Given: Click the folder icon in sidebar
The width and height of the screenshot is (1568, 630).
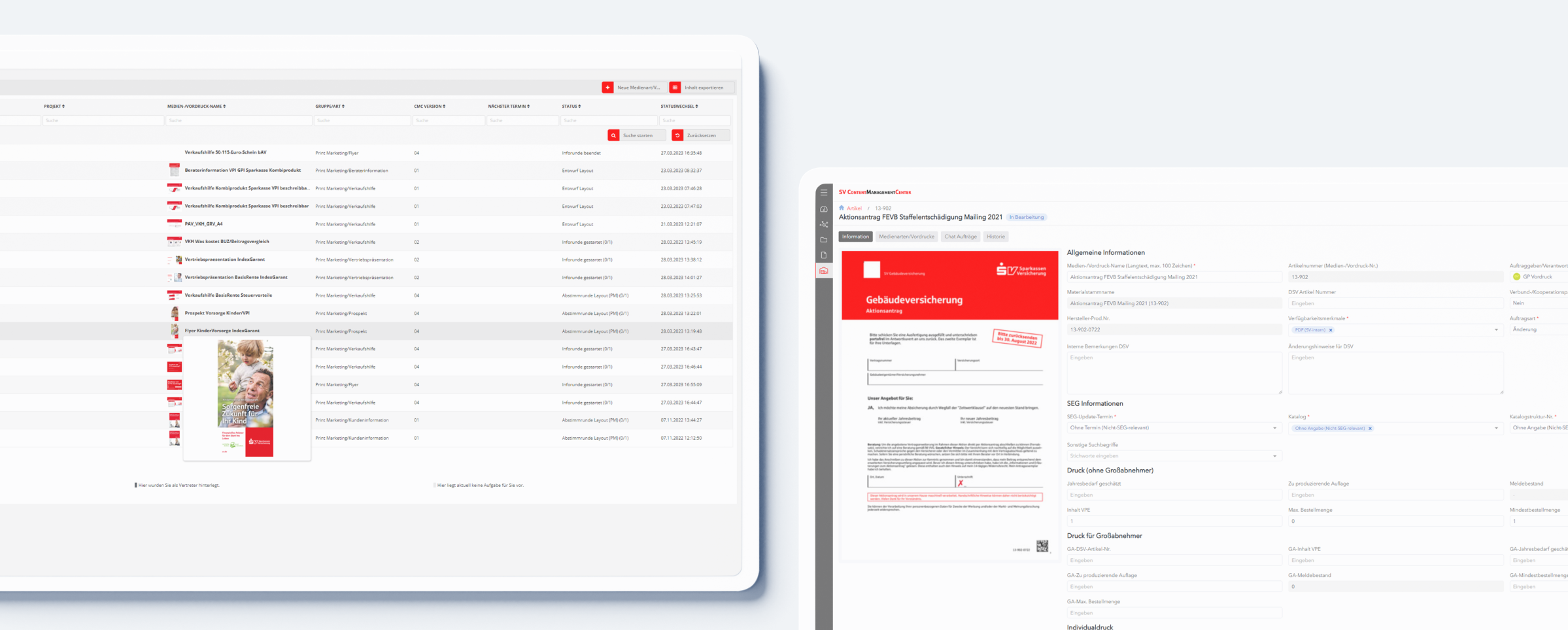Looking at the screenshot, I should (824, 240).
